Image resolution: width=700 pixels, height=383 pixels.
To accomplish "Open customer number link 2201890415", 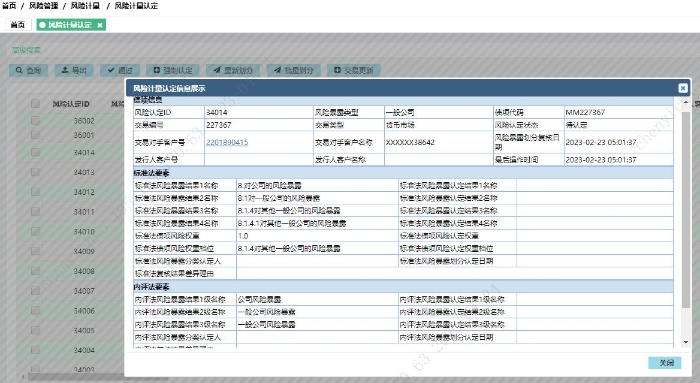I will pos(227,142).
